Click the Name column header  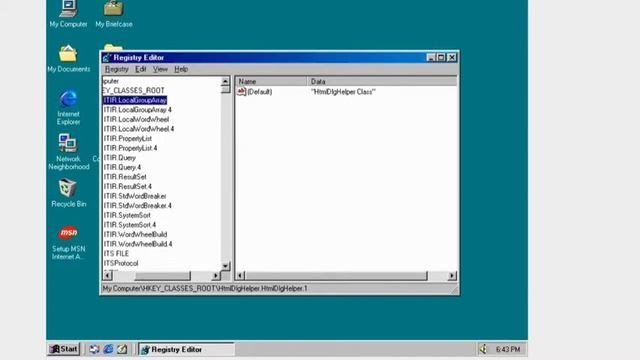271,81
